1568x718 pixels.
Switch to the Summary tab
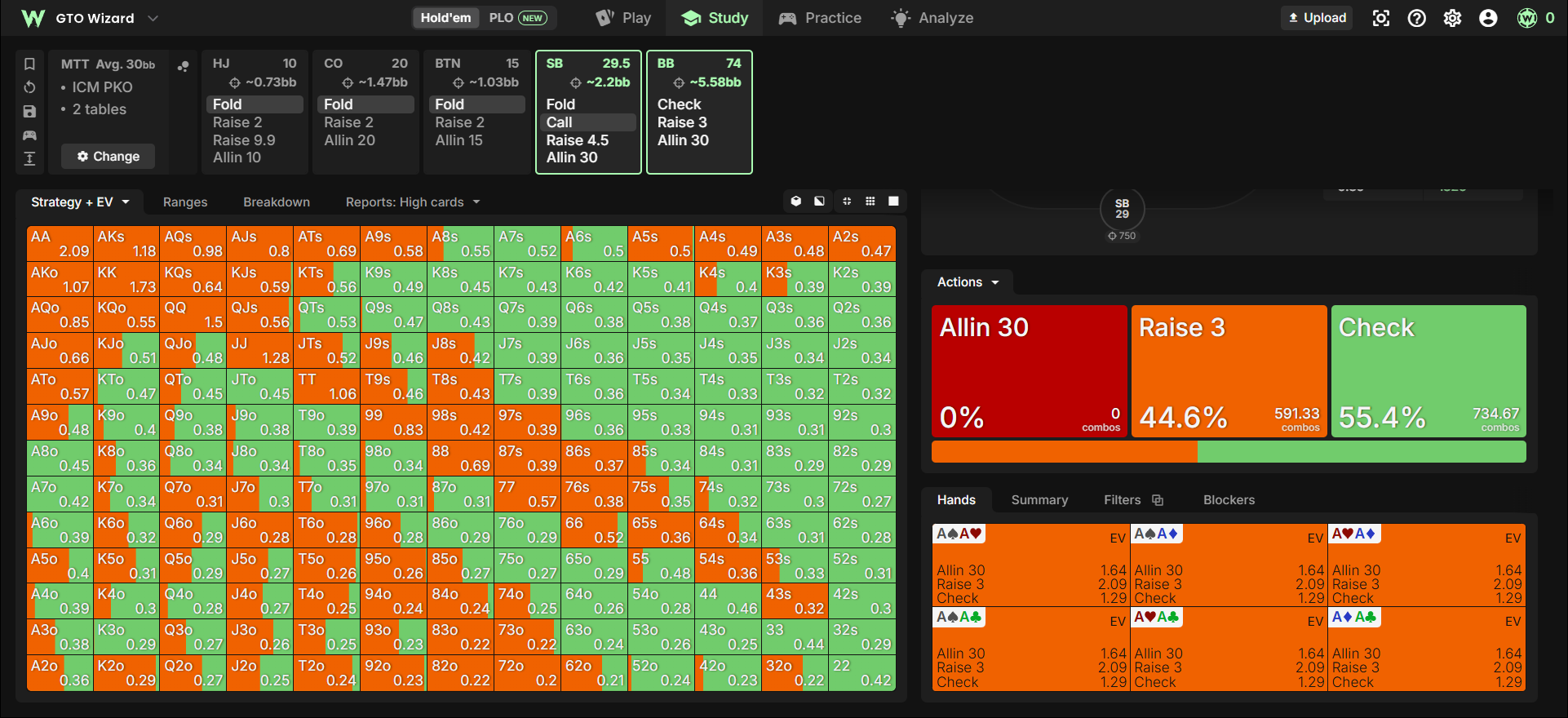tap(1039, 500)
